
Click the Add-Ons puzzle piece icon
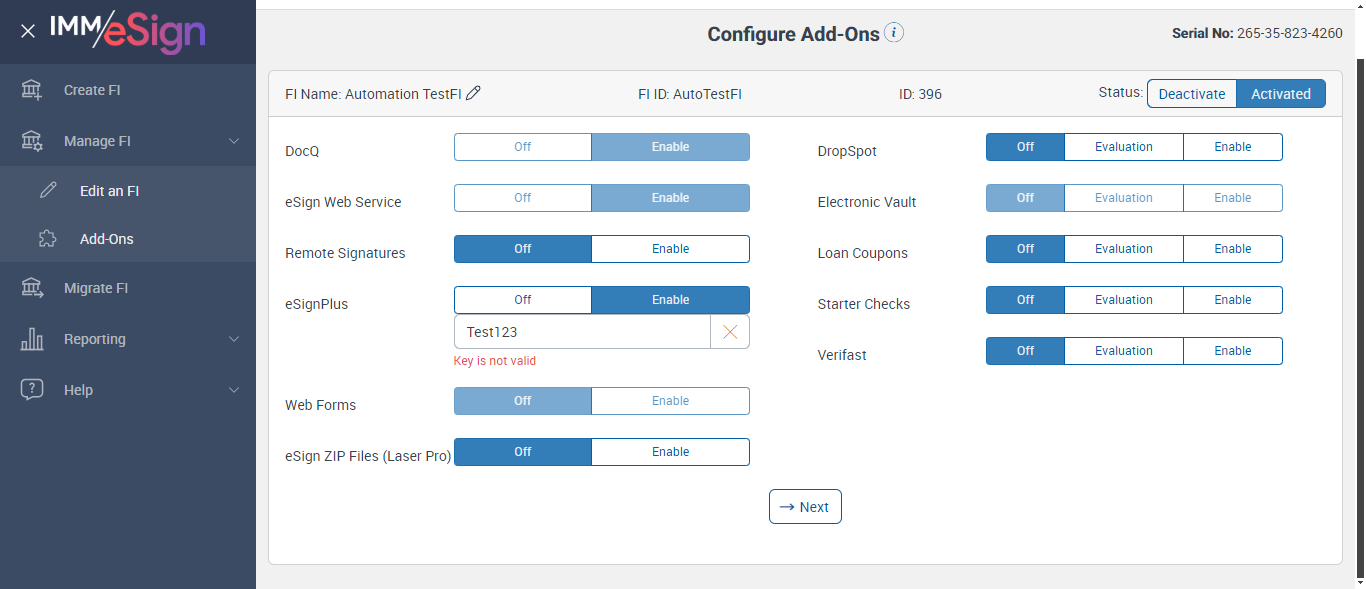48,239
